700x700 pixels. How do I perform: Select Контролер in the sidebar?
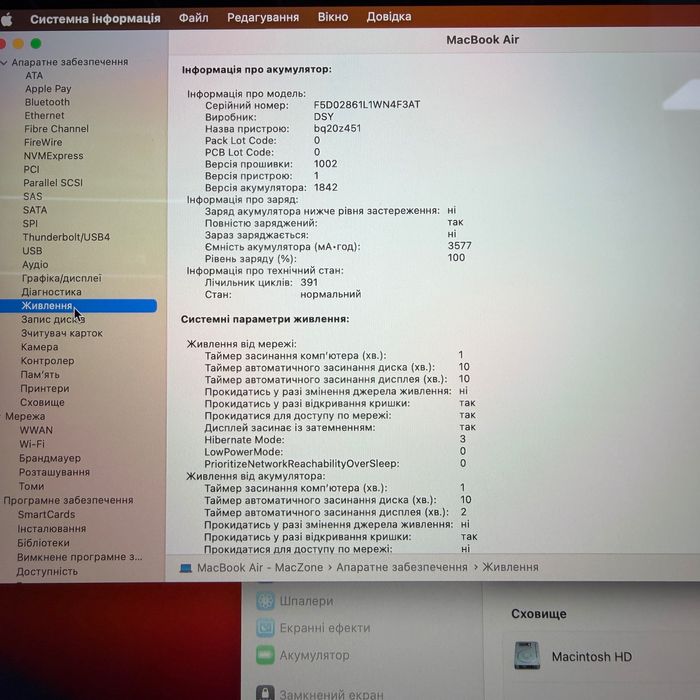click(x=47, y=361)
